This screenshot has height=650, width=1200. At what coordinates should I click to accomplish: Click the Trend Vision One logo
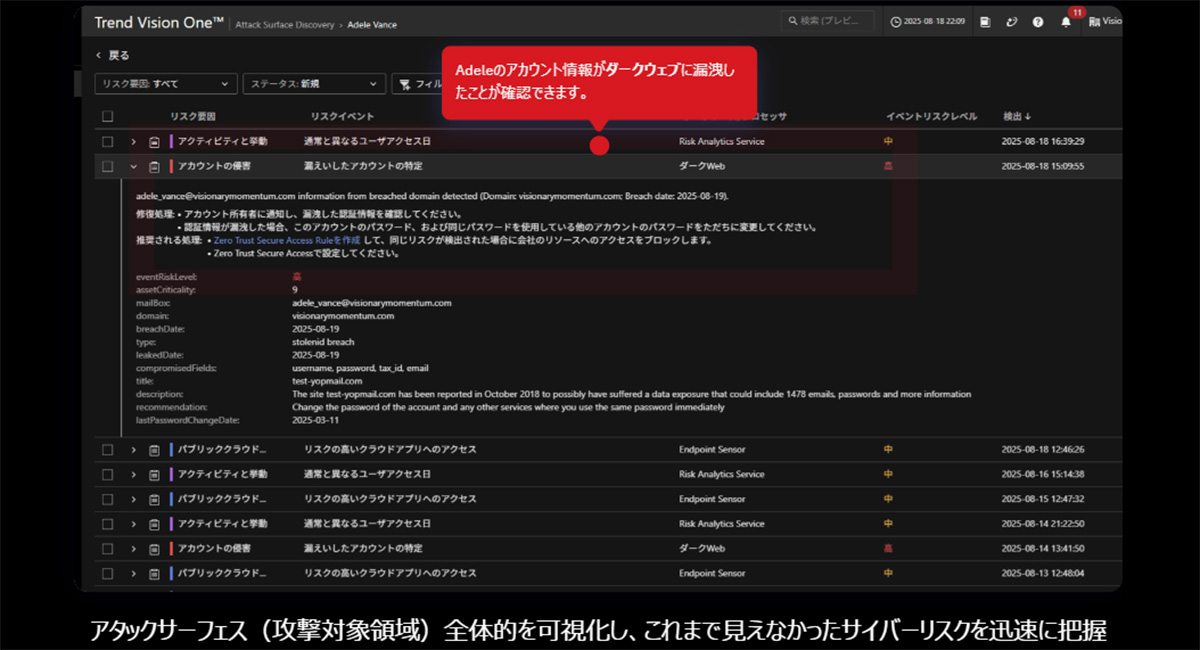click(x=159, y=22)
